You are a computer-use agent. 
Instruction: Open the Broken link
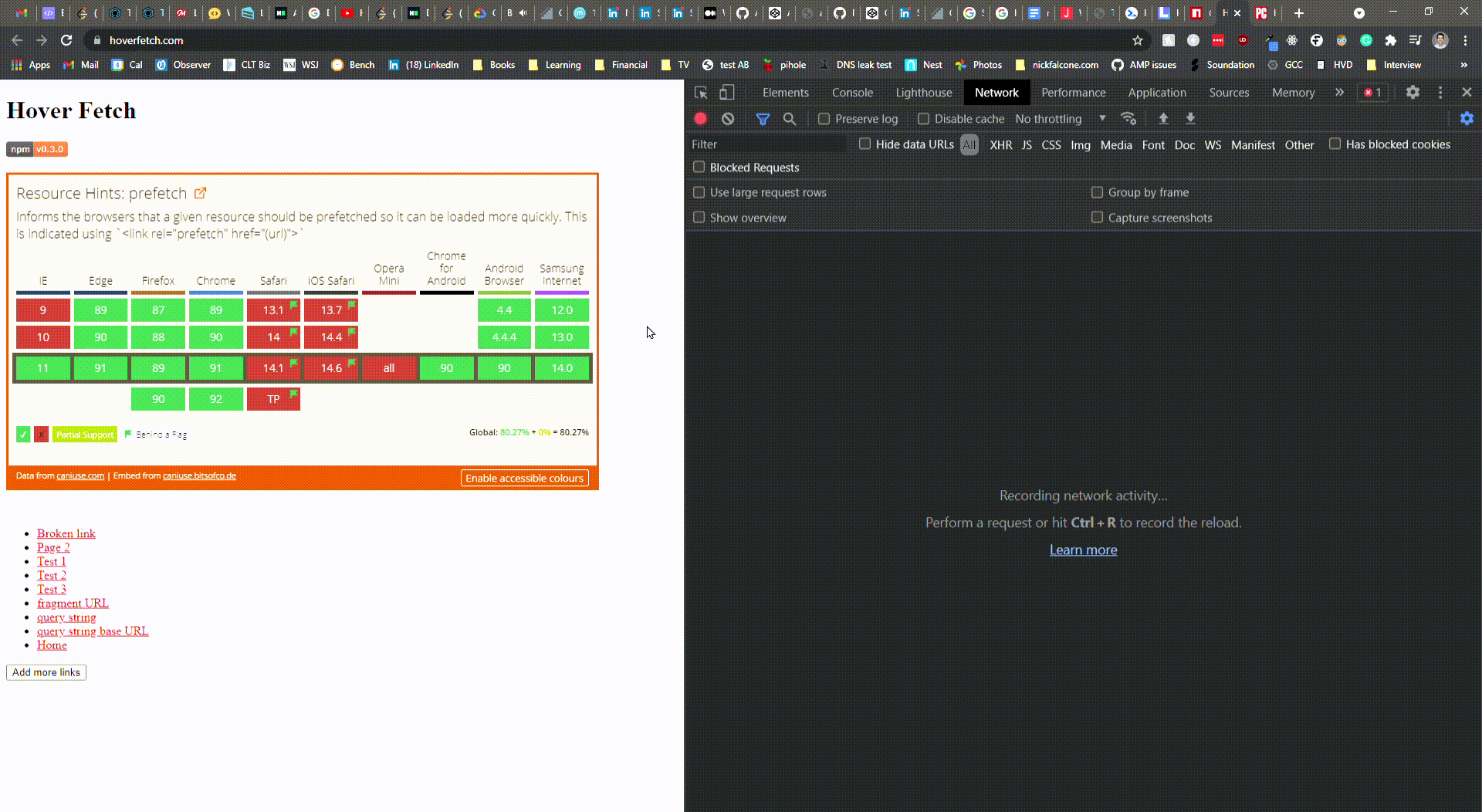pos(66,533)
